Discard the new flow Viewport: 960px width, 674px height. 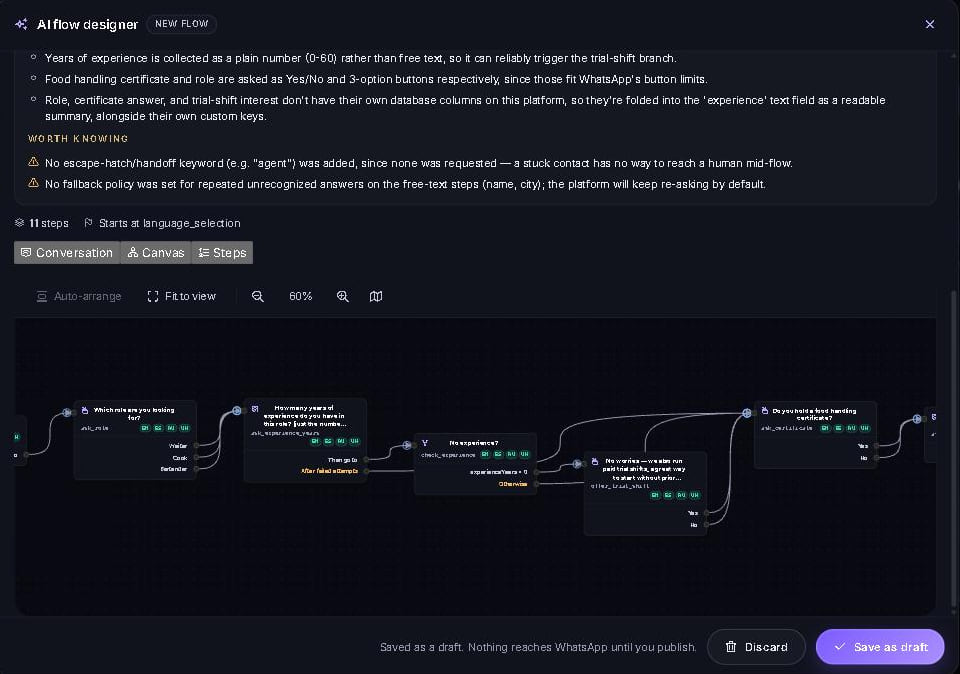point(756,647)
